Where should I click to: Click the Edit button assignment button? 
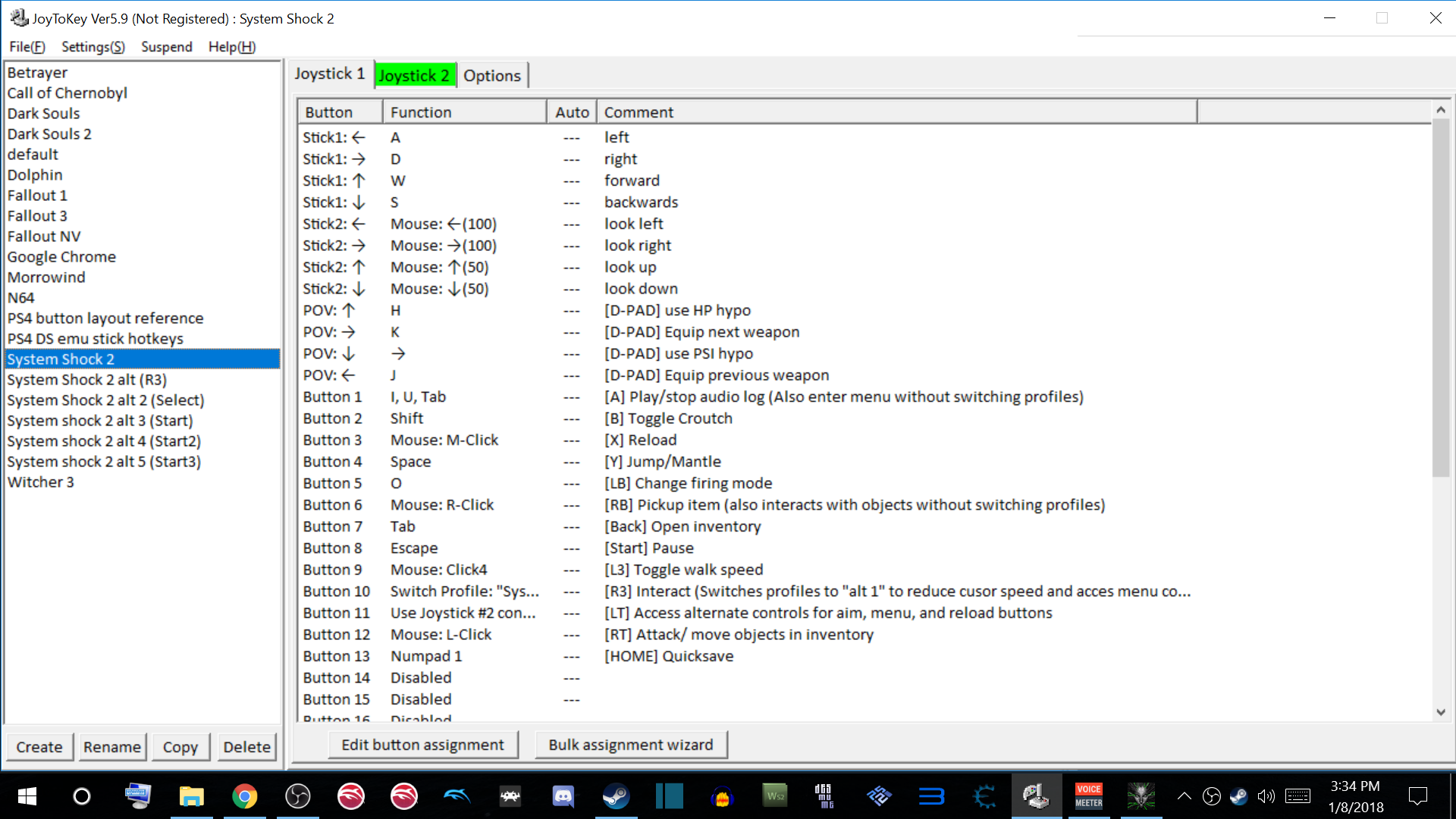[422, 745]
